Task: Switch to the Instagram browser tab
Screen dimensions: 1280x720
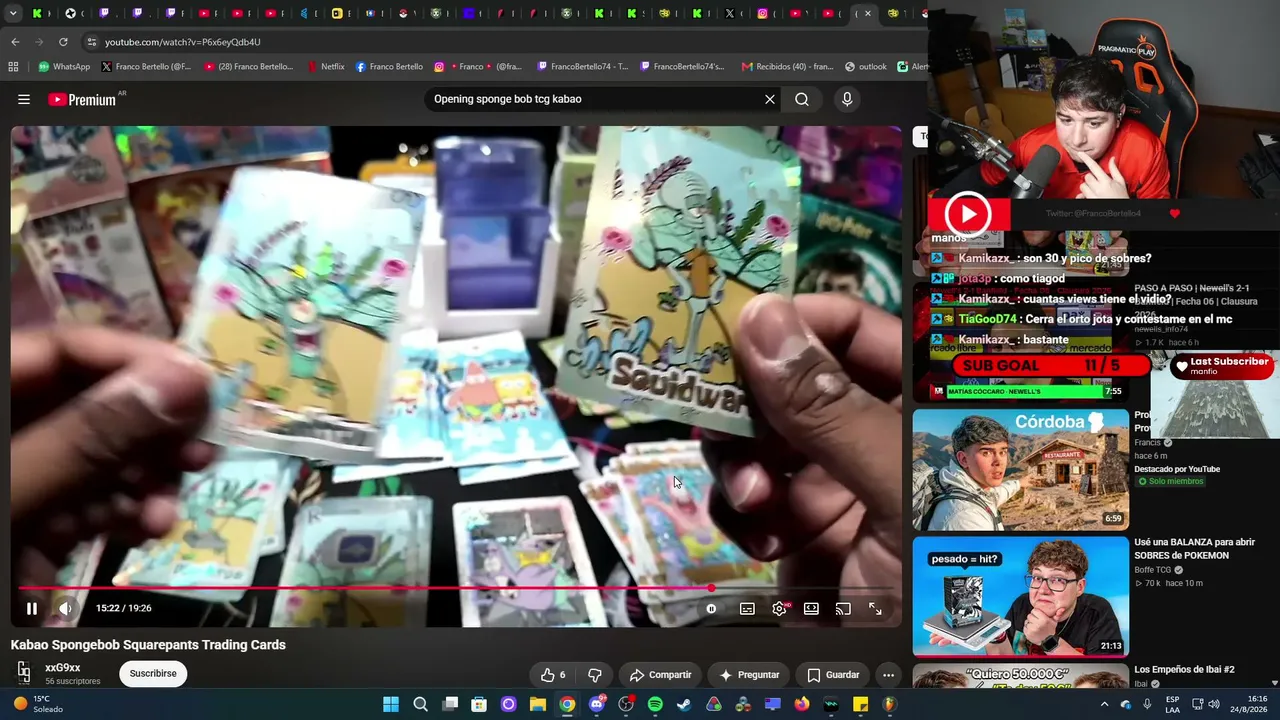Action: (762, 13)
